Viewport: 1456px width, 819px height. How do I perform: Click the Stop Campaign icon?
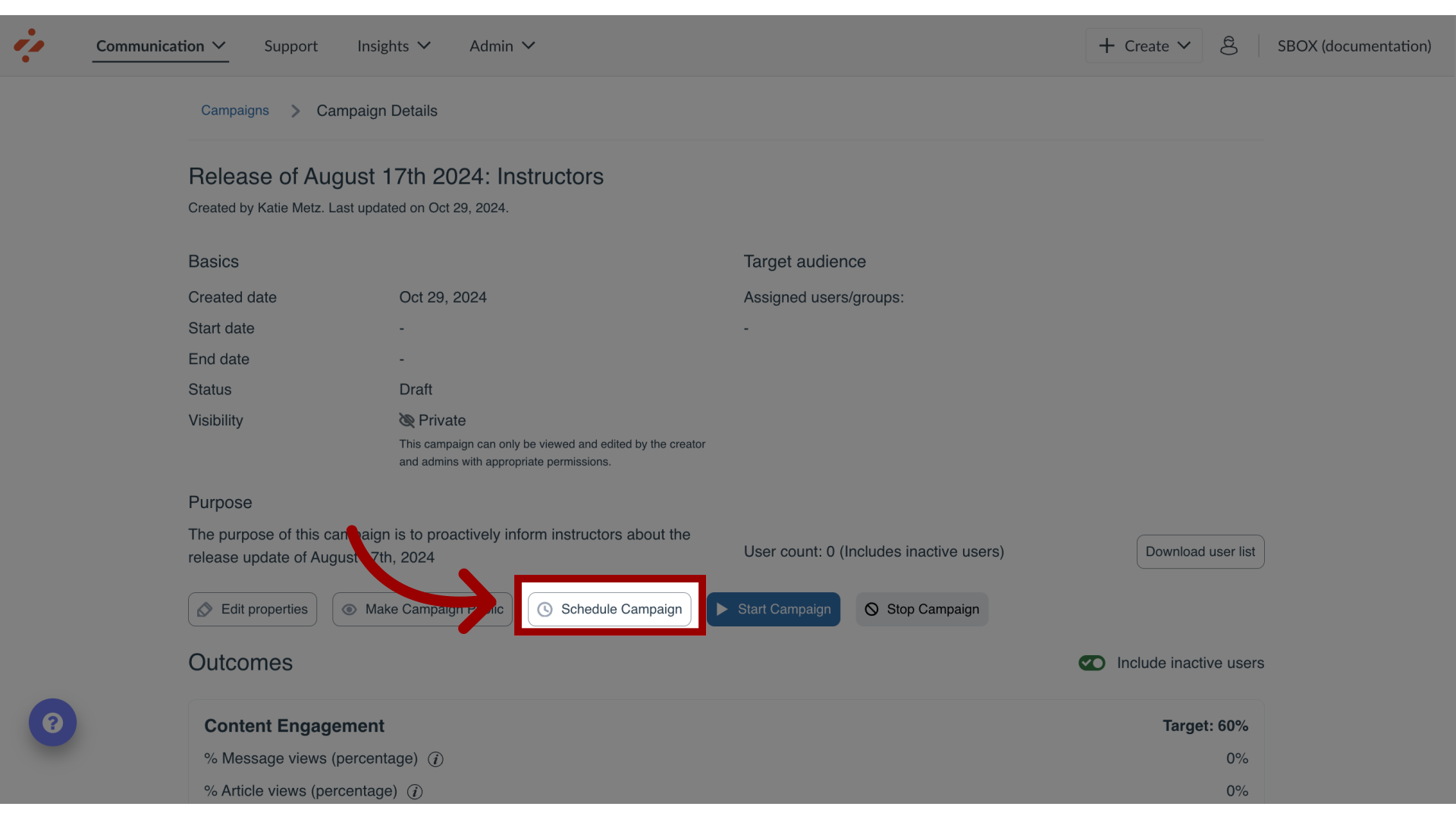[x=873, y=608]
